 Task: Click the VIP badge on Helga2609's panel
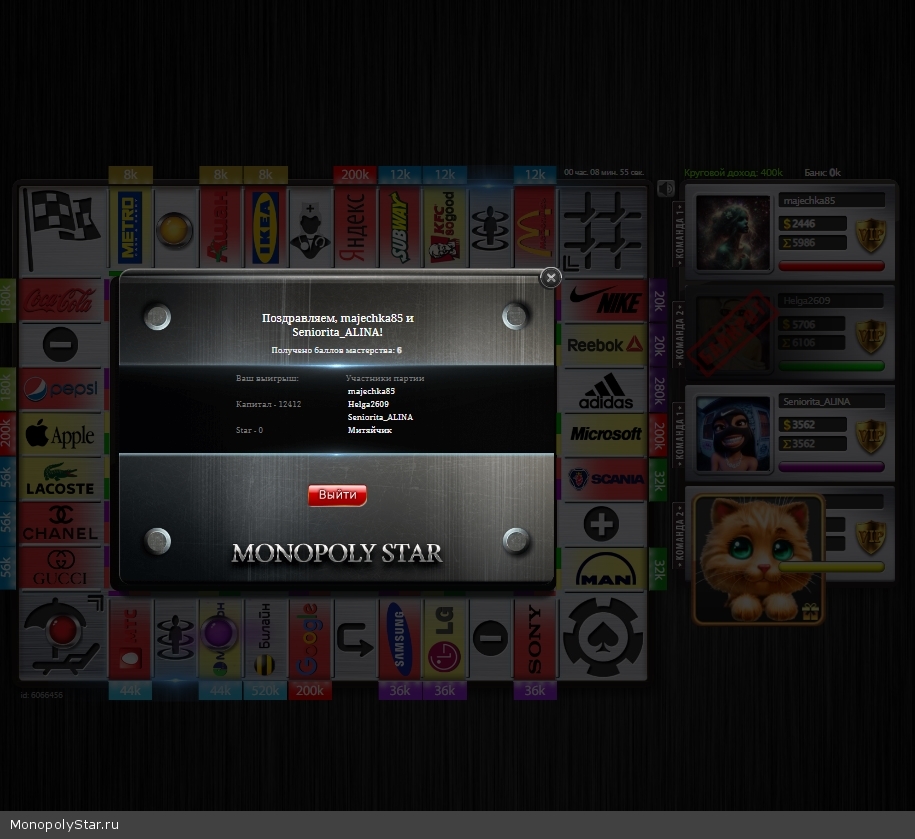871,335
